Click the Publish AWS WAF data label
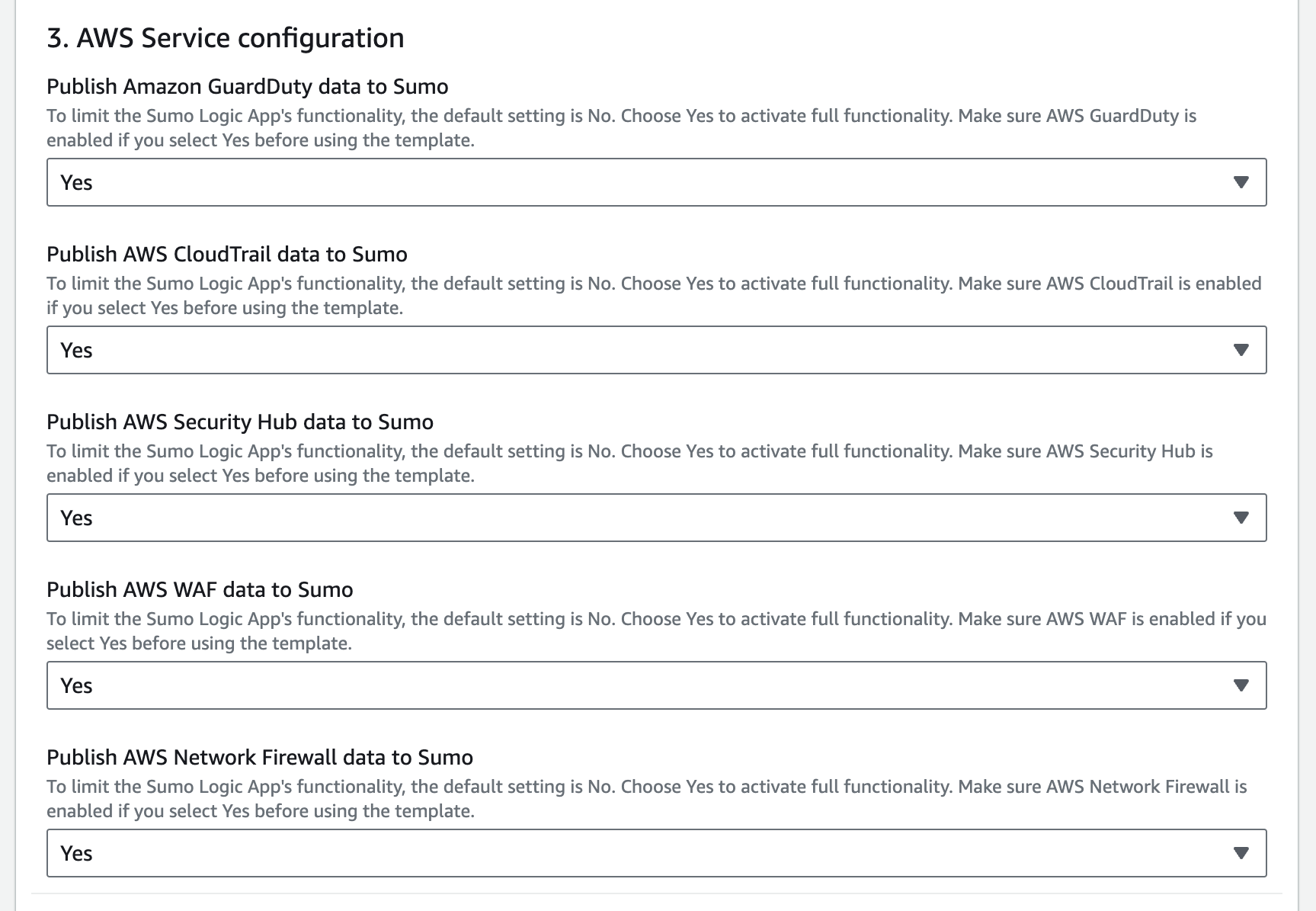The image size is (1316, 911). 199,589
